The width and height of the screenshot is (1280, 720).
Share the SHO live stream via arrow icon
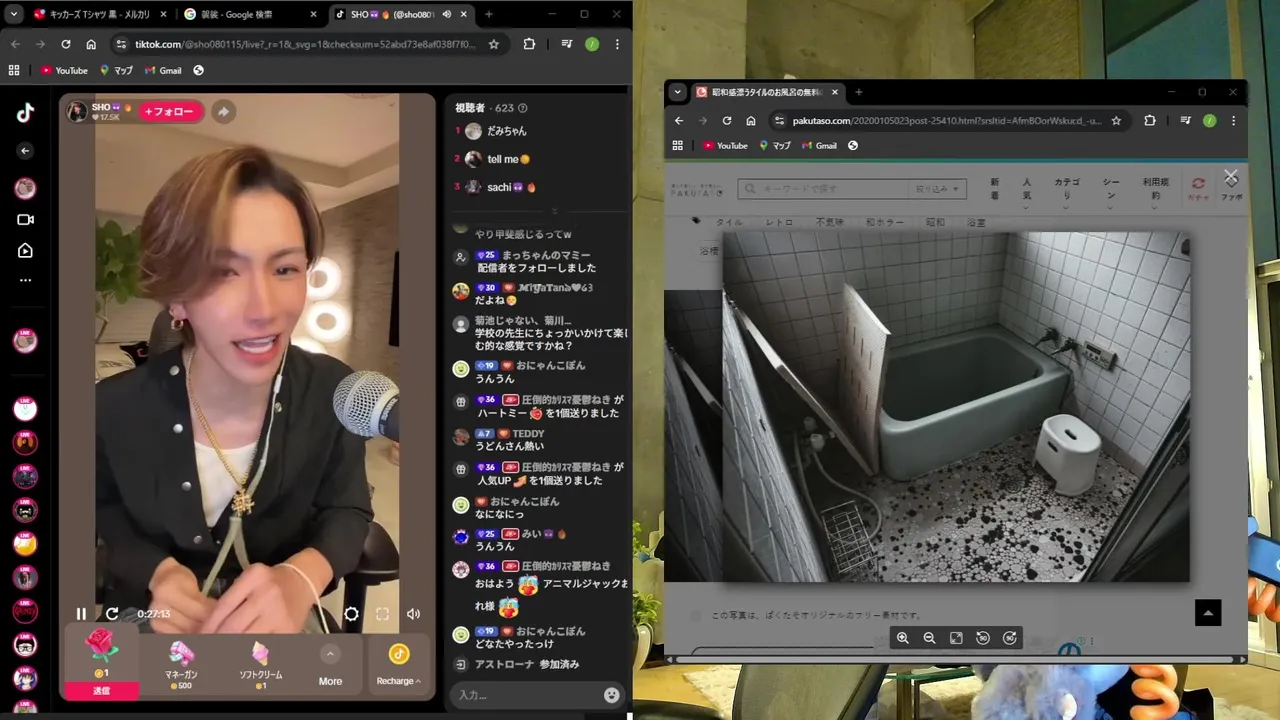click(x=223, y=112)
